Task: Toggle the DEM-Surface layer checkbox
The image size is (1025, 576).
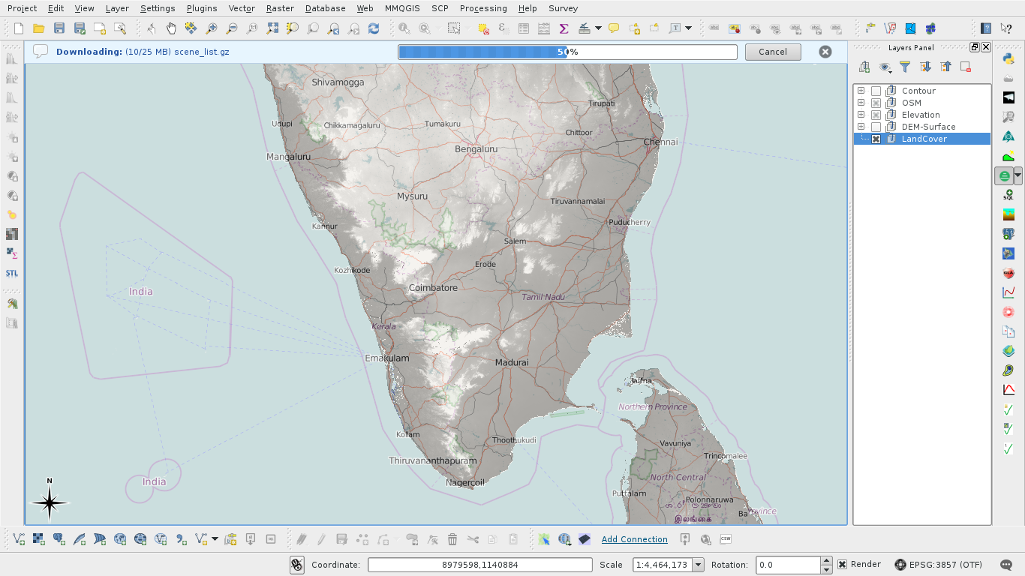Action: [x=876, y=127]
